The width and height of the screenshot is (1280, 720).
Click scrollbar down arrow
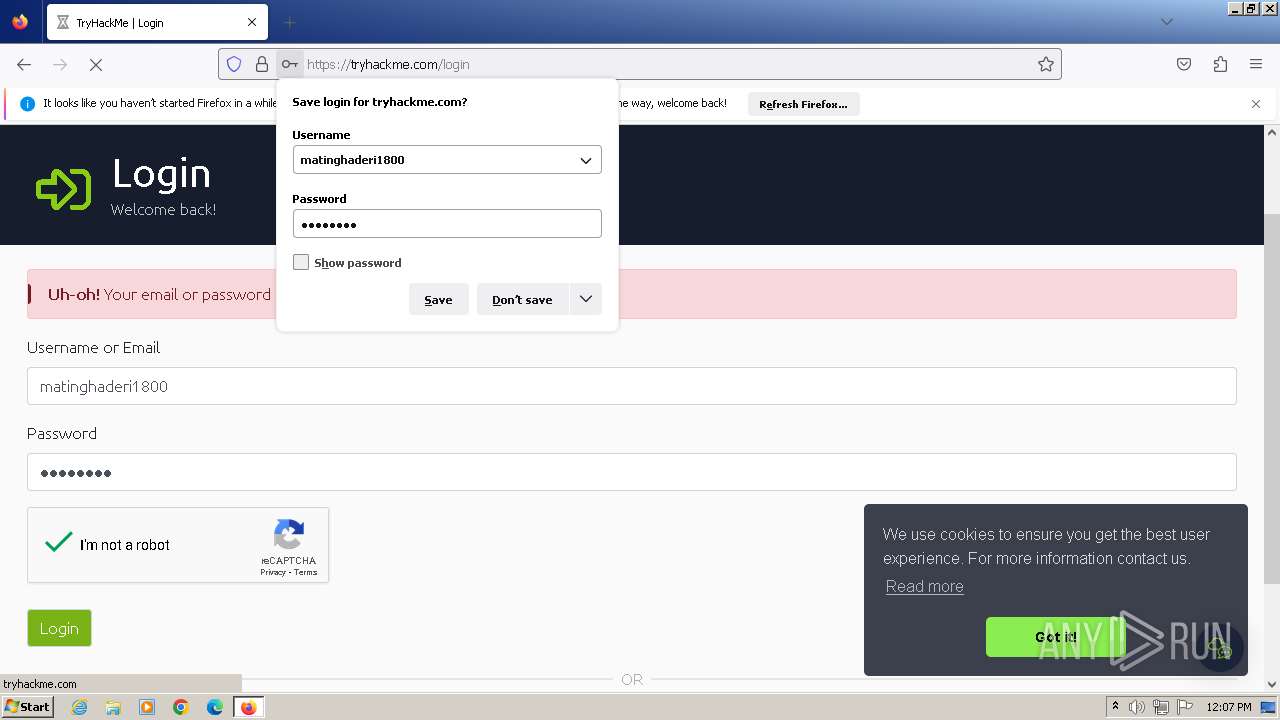[x=1272, y=685]
